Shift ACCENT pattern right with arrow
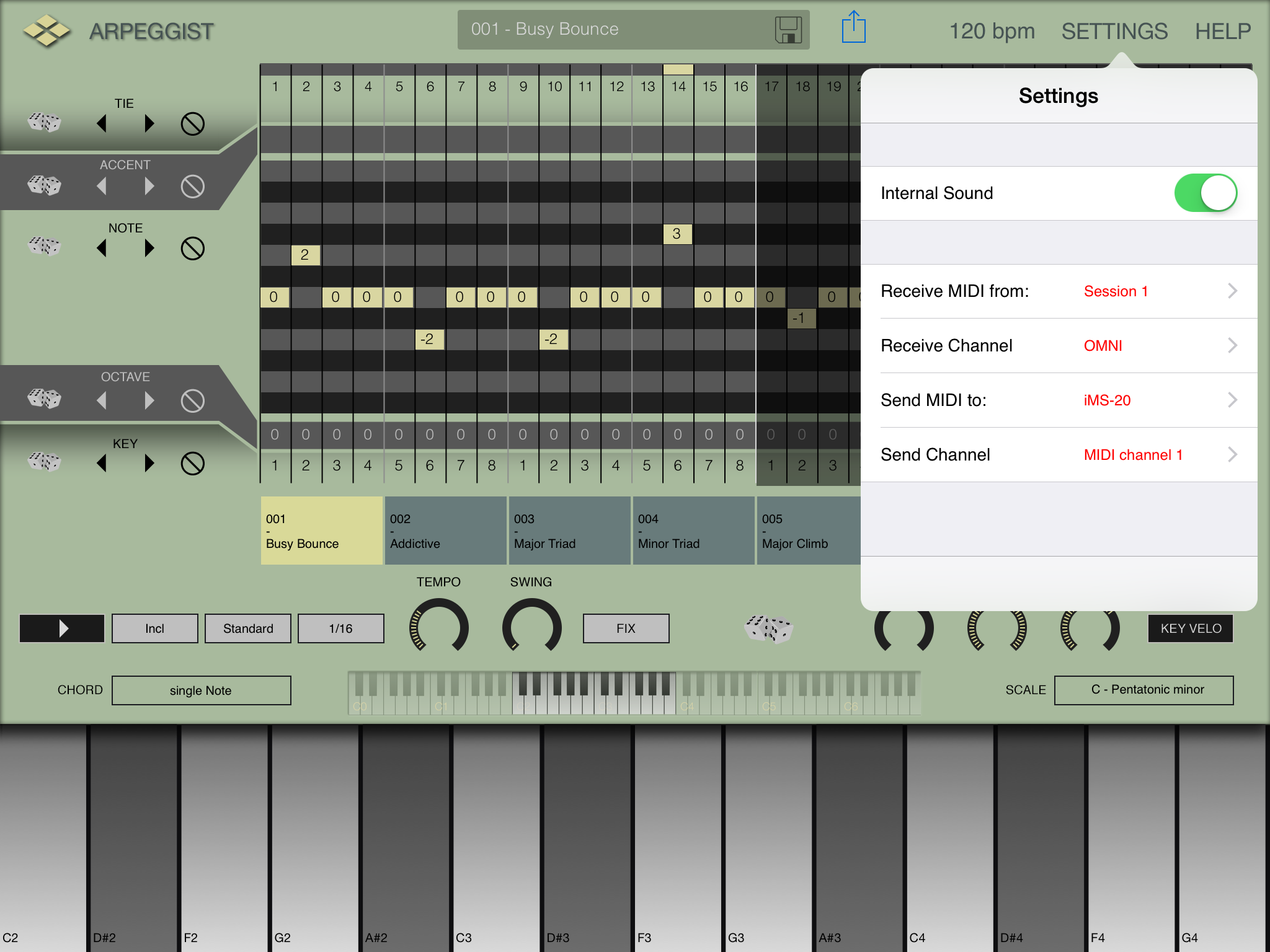 tap(149, 186)
